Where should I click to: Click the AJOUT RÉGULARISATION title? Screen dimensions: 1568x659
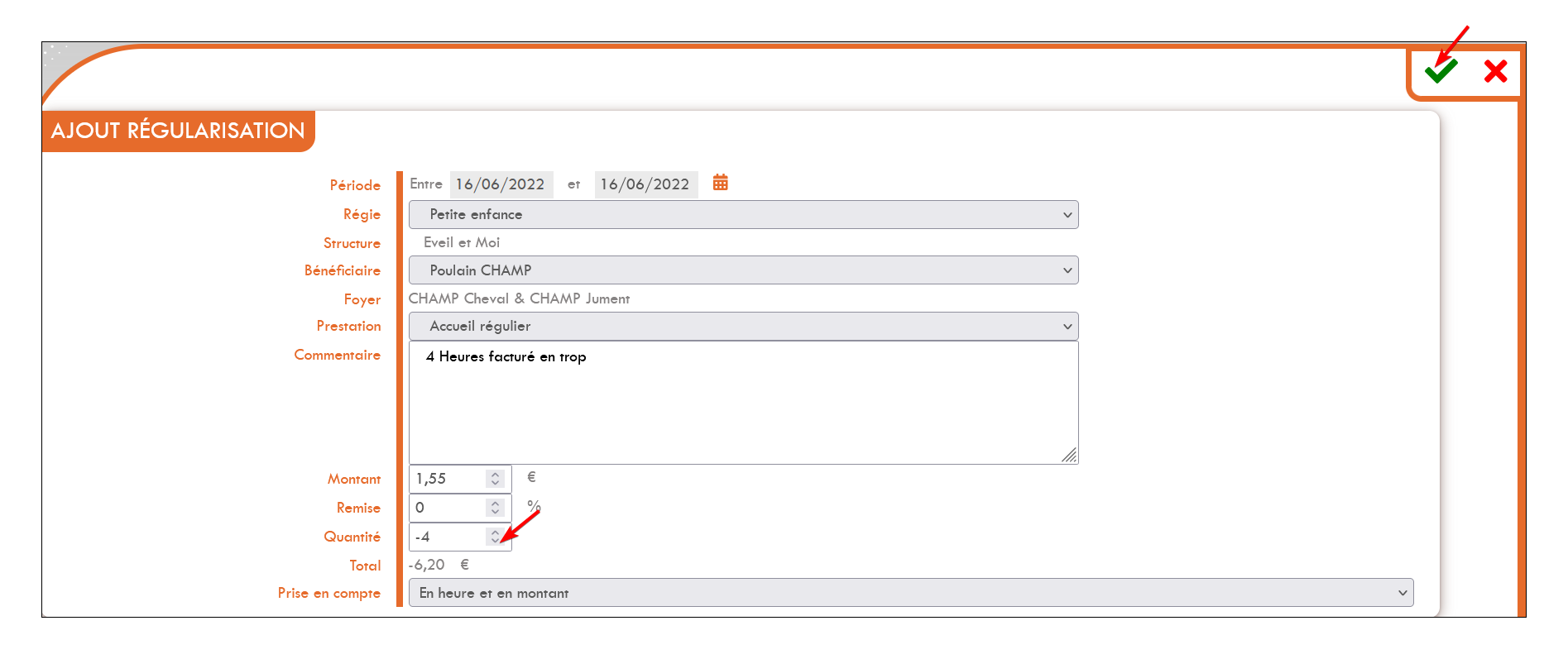click(x=178, y=131)
